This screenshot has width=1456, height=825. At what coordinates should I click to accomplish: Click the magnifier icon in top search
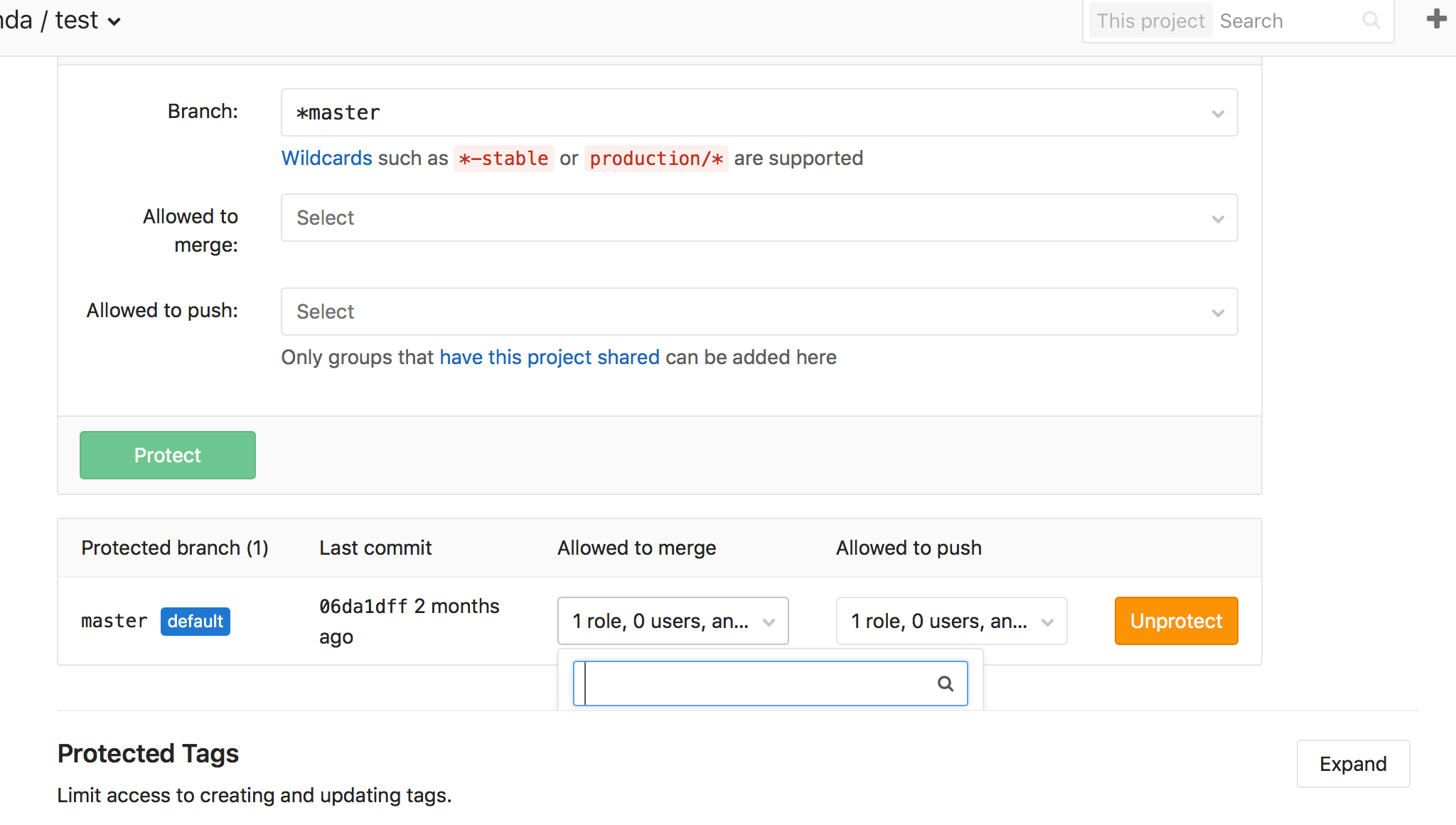tap(1371, 21)
